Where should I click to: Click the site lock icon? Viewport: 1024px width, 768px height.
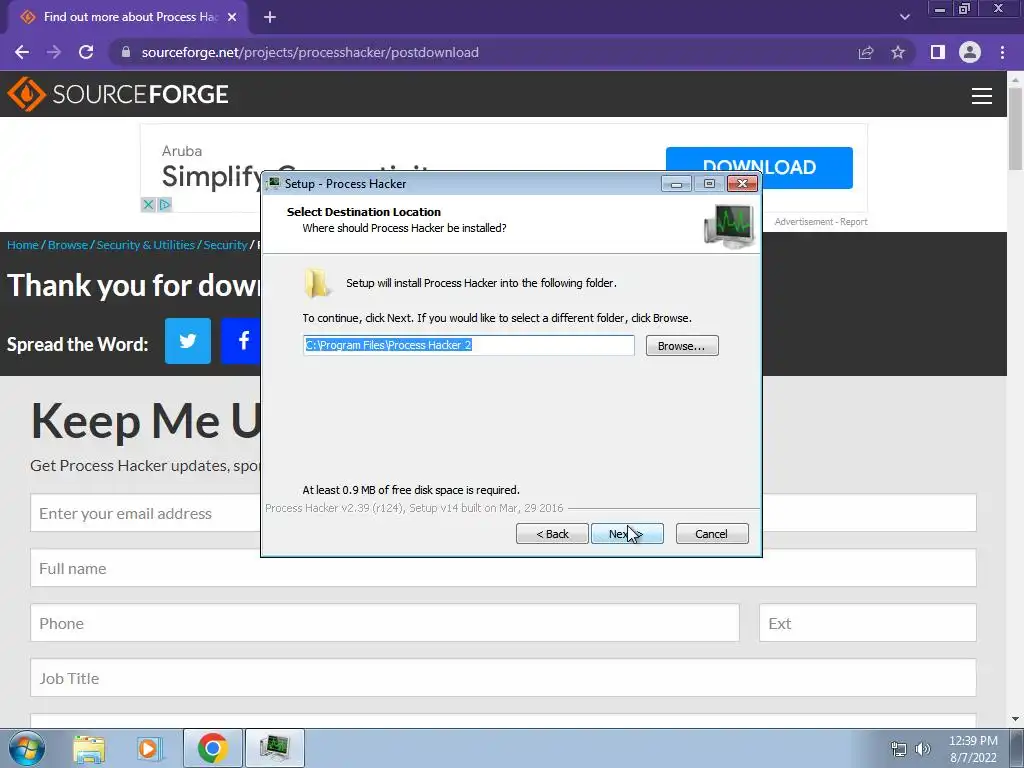[x=126, y=52]
